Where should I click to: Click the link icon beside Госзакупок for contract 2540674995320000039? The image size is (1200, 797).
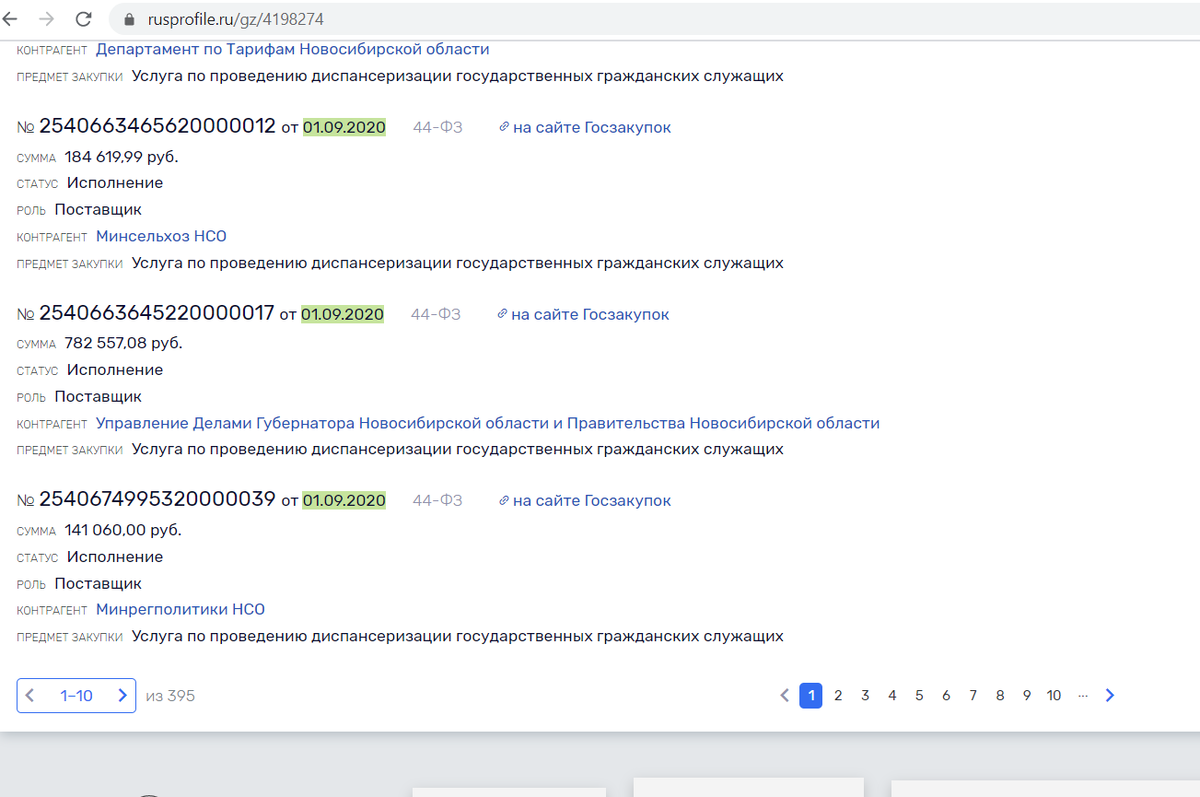[504, 500]
